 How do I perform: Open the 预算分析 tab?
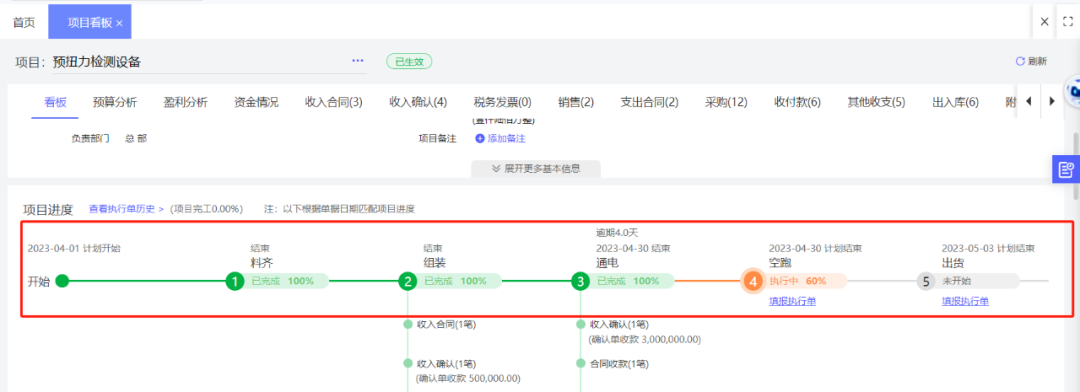[x=115, y=103]
